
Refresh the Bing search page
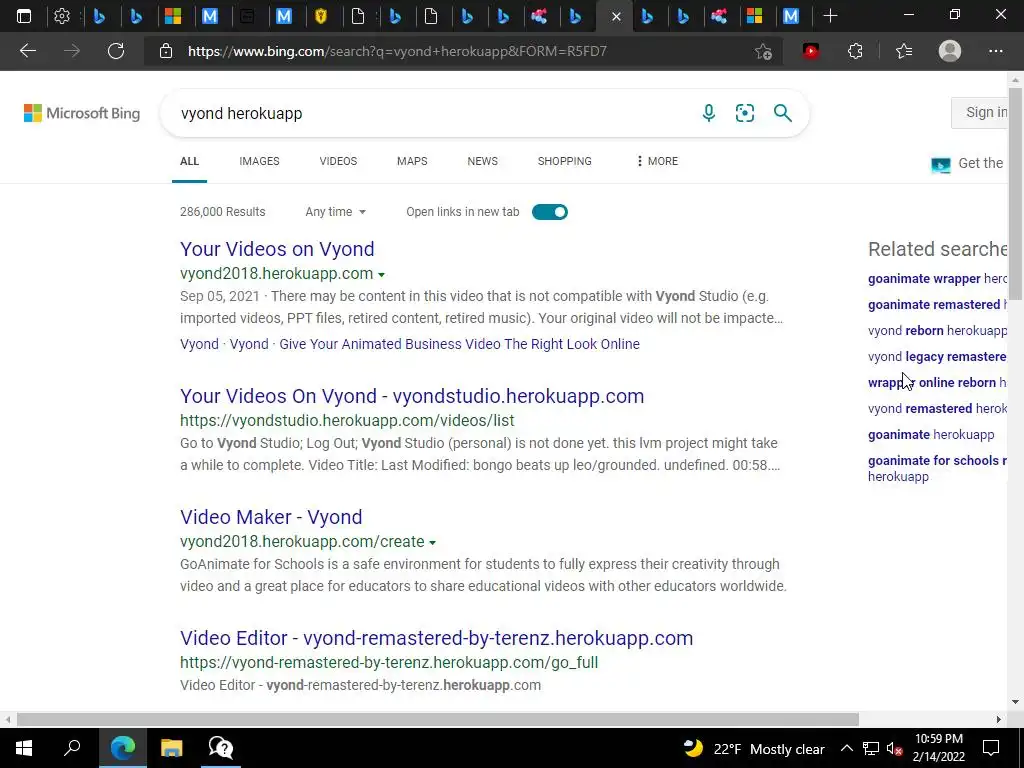(x=116, y=51)
